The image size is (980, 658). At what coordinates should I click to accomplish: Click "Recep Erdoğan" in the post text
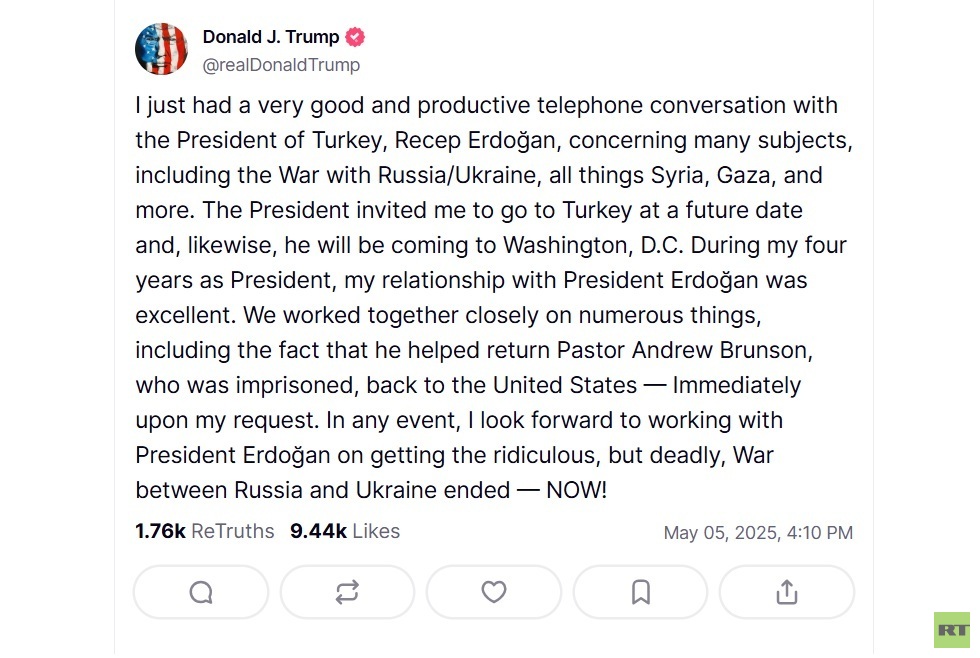478,140
